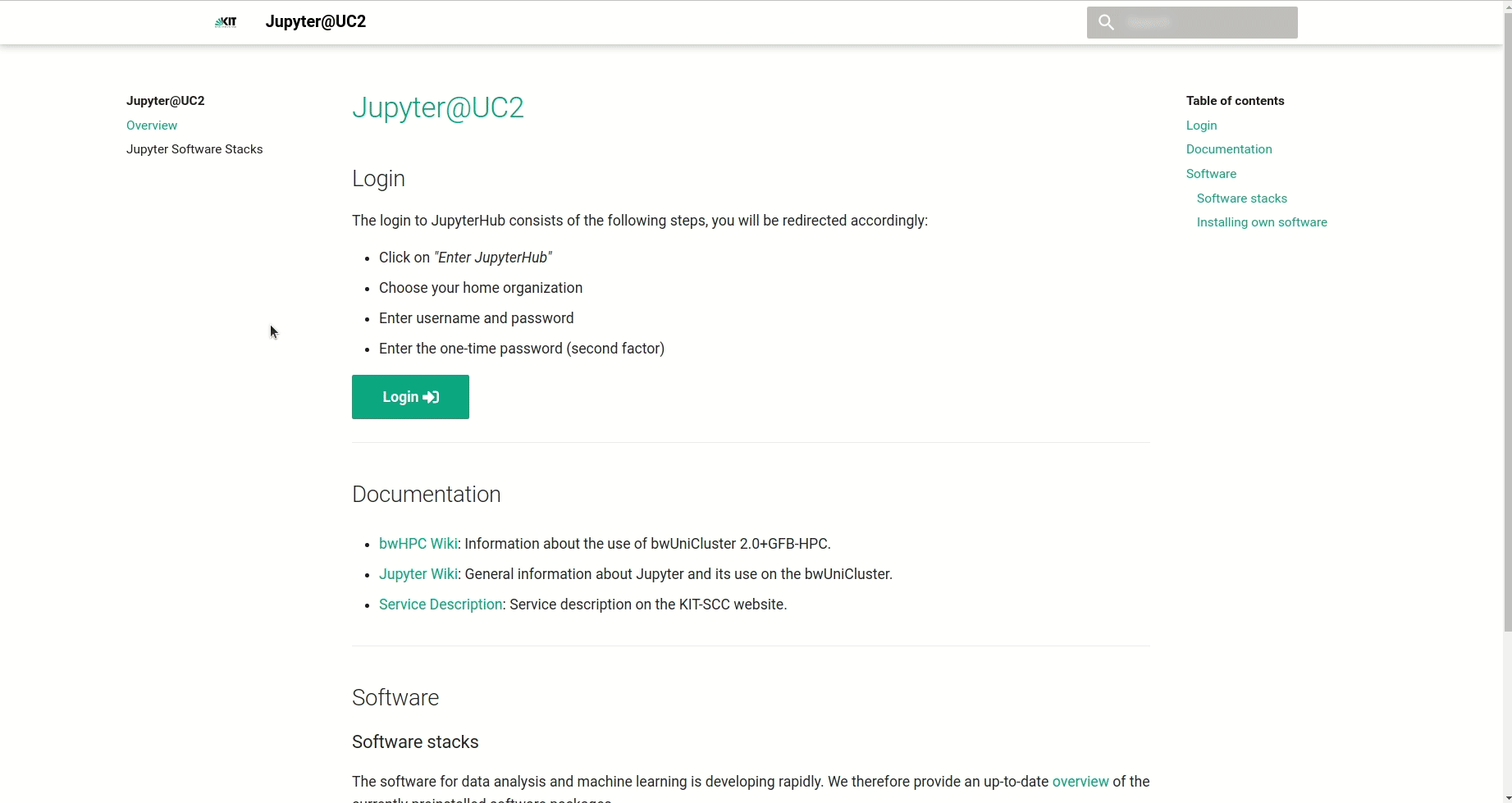Click the green Login button
Screen dimensions: 1512x803
(410, 397)
